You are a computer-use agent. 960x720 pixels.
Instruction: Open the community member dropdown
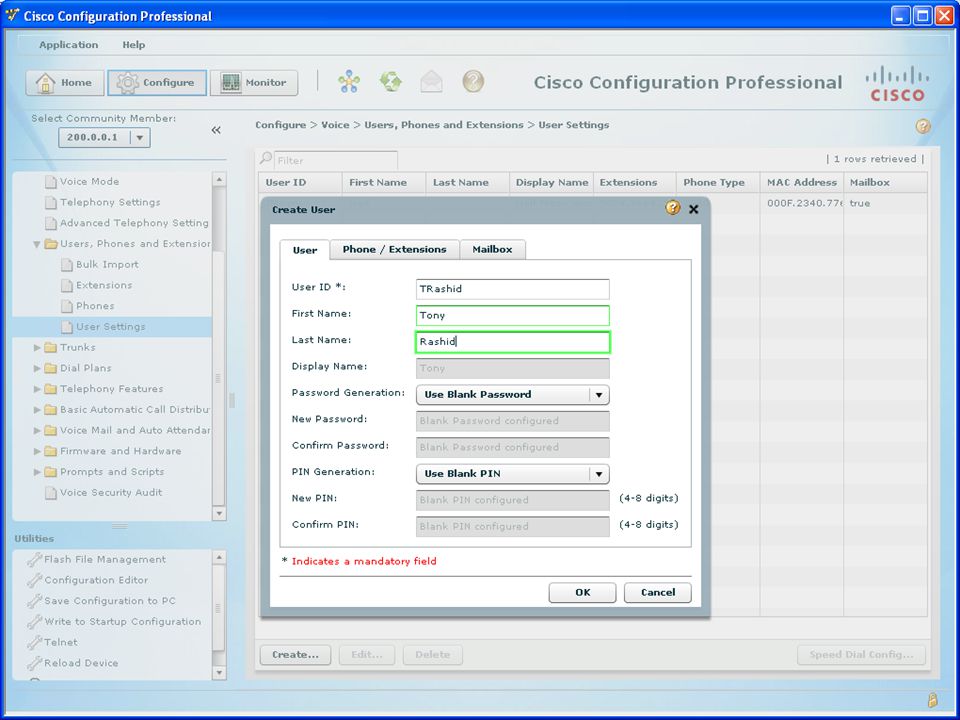click(140, 138)
